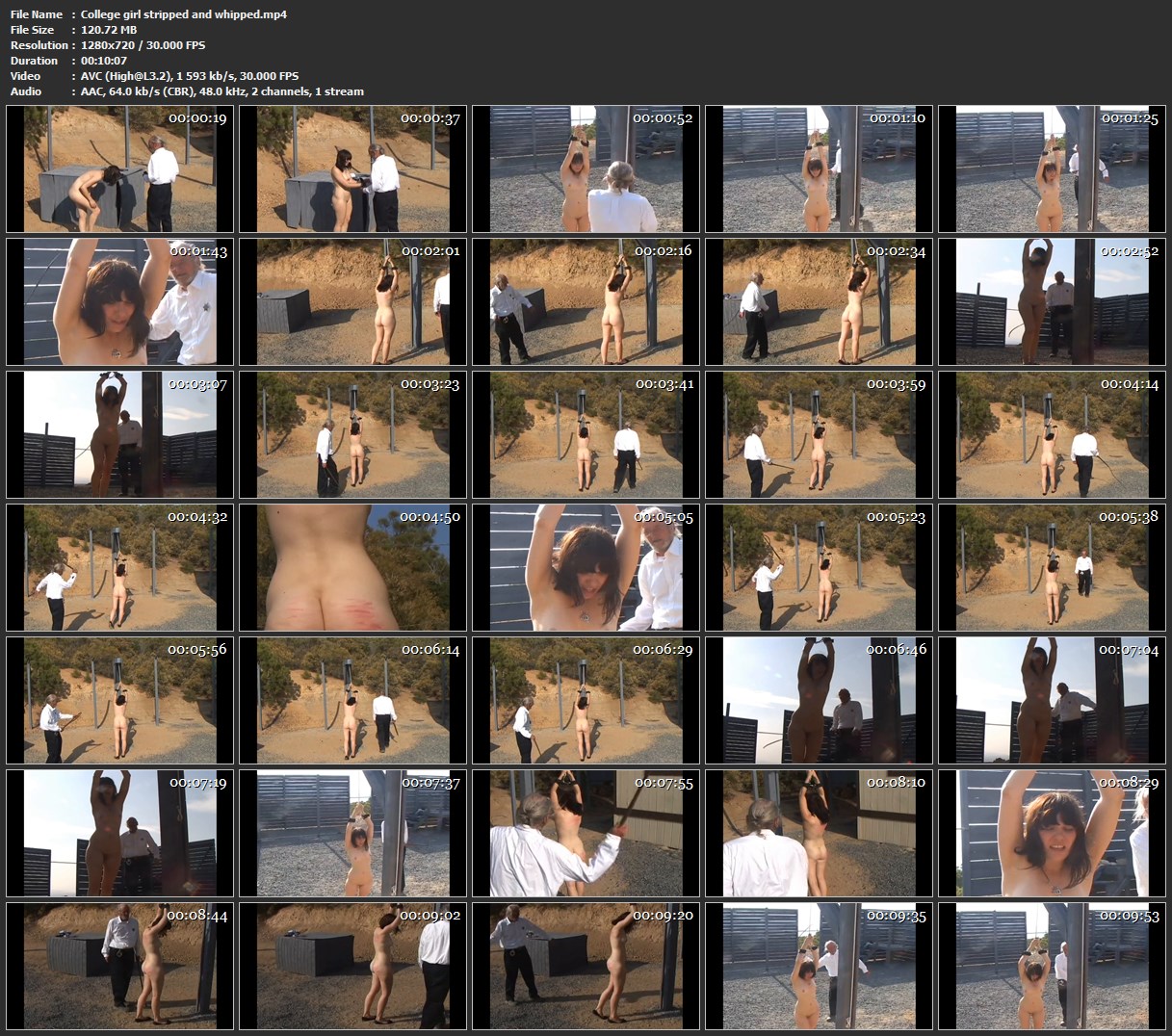
Task: Click the "1280x720 / 30.000 FPS" resolution value
Action: (143, 45)
